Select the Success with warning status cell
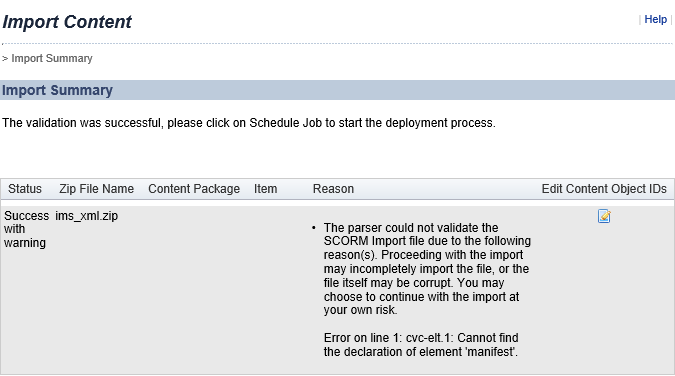675x376 pixels. point(26,229)
